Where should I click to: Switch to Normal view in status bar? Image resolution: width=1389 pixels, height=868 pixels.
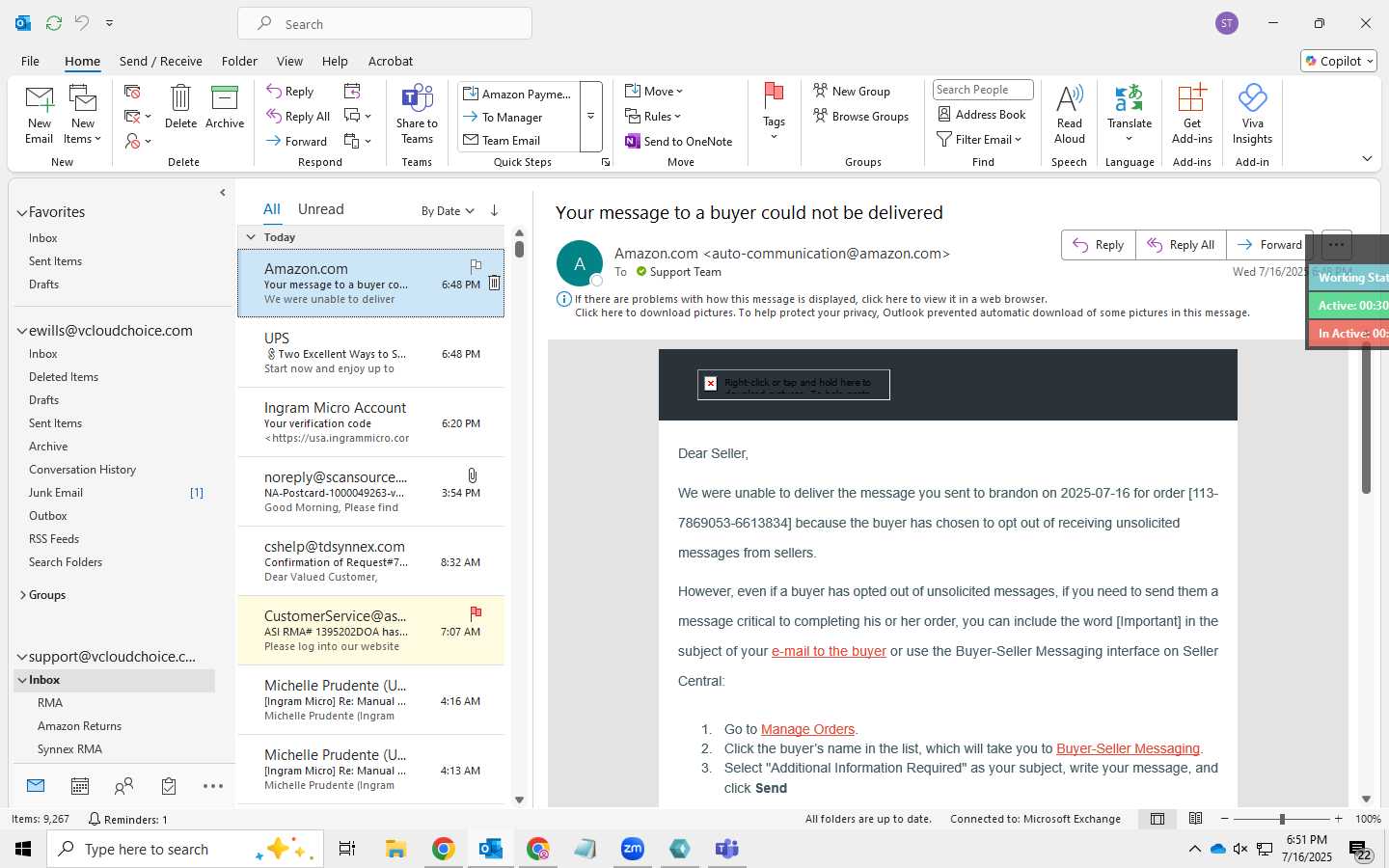(x=1157, y=819)
